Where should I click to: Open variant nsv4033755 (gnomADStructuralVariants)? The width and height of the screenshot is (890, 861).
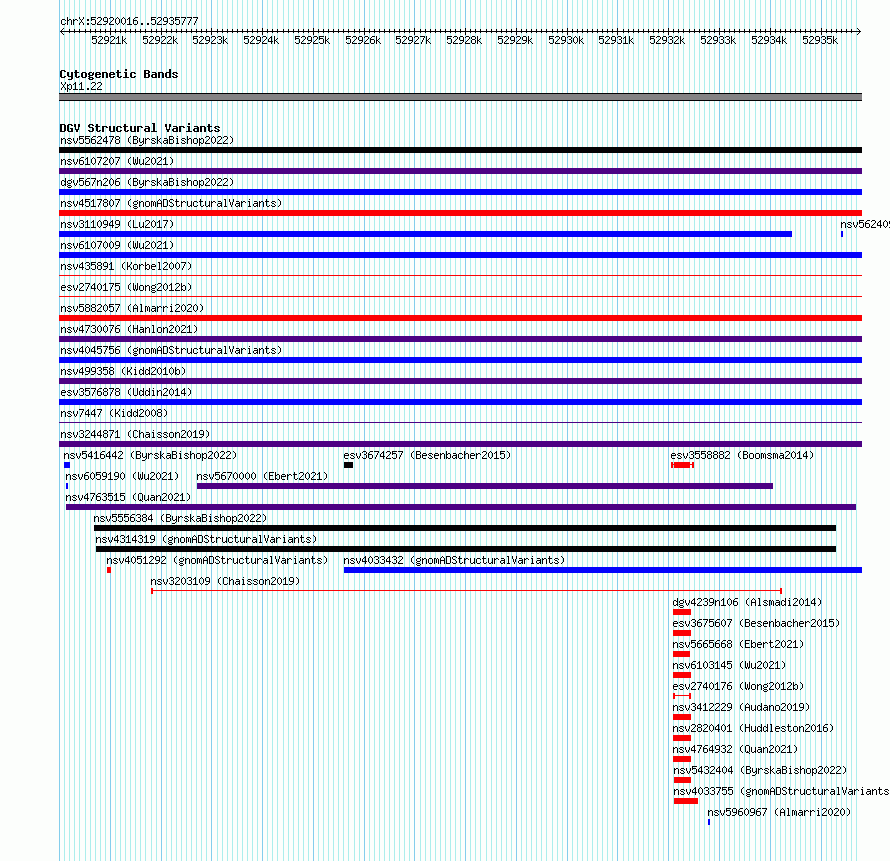pyautogui.click(x=782, y=791)
